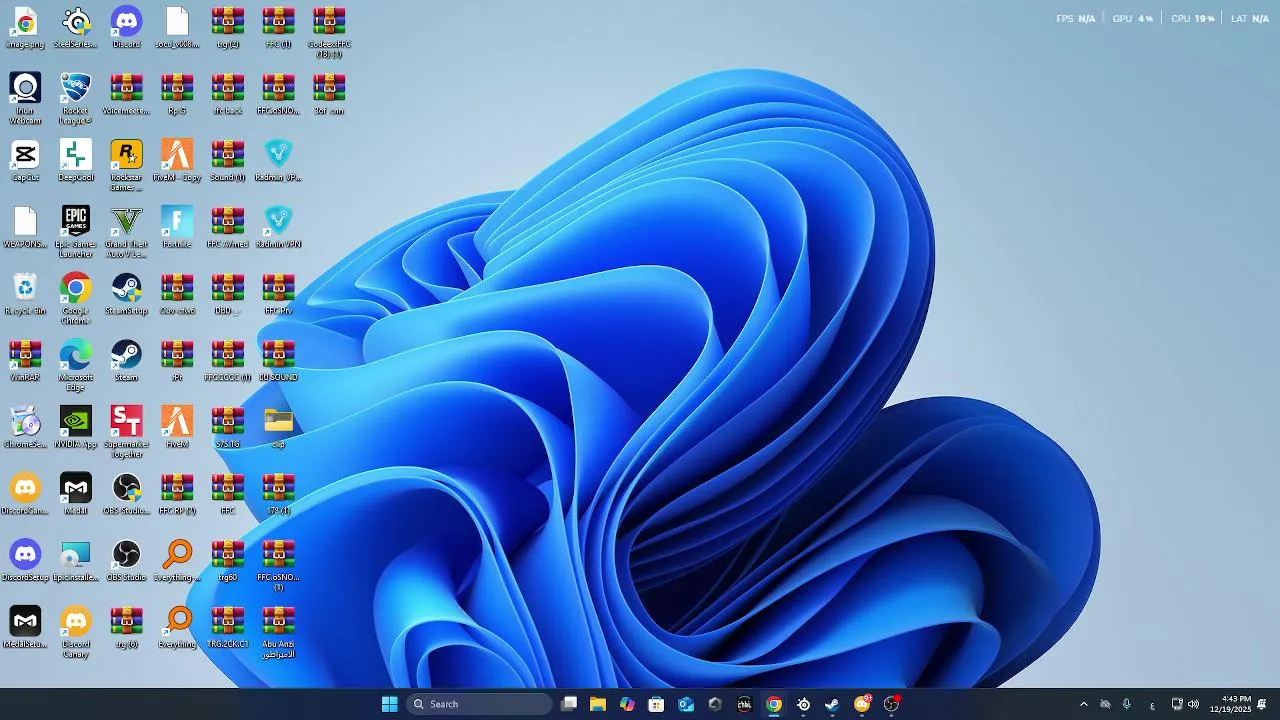Open Steam from the taskbar

pyautogui.click(x=832, y=704)
